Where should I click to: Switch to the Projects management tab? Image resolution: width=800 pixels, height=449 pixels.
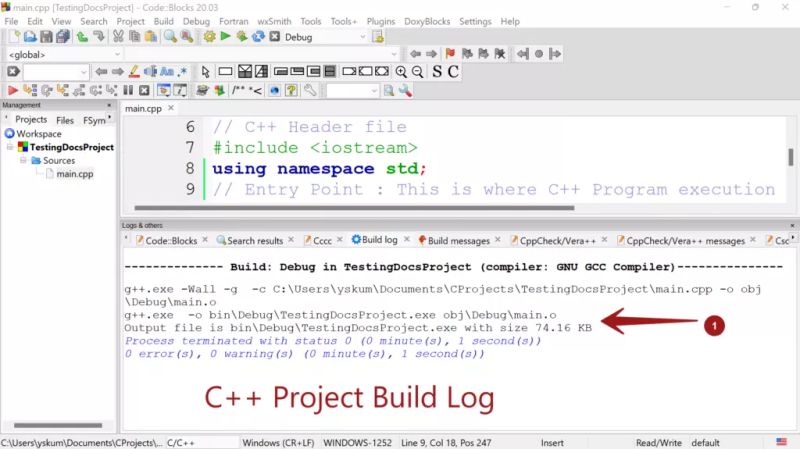click(31, 119)
